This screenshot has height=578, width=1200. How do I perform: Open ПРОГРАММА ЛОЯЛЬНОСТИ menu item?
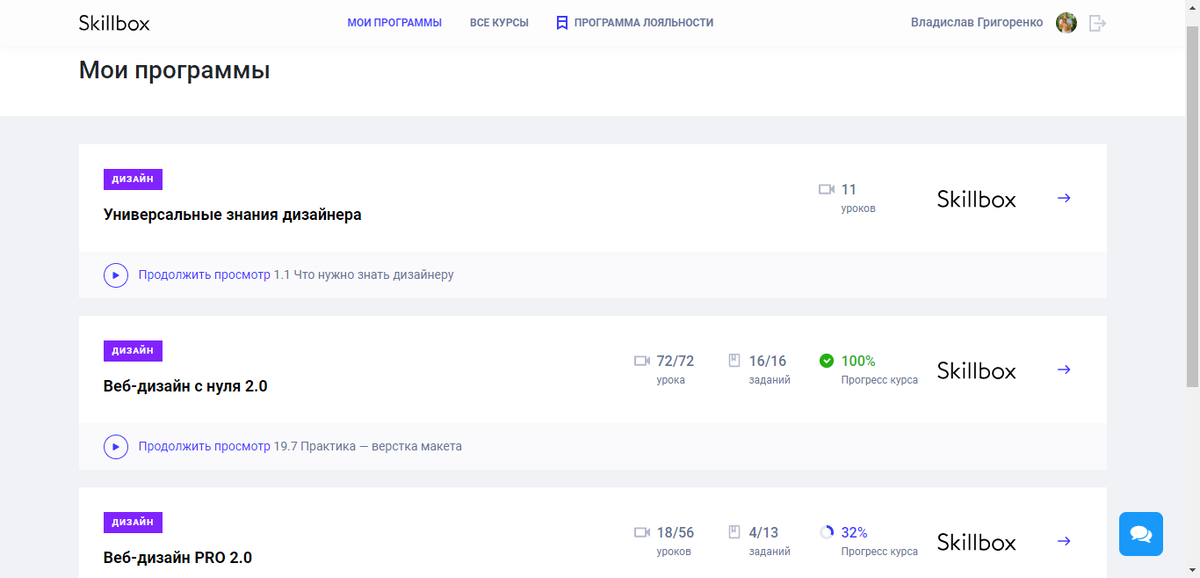pos(644,22)
